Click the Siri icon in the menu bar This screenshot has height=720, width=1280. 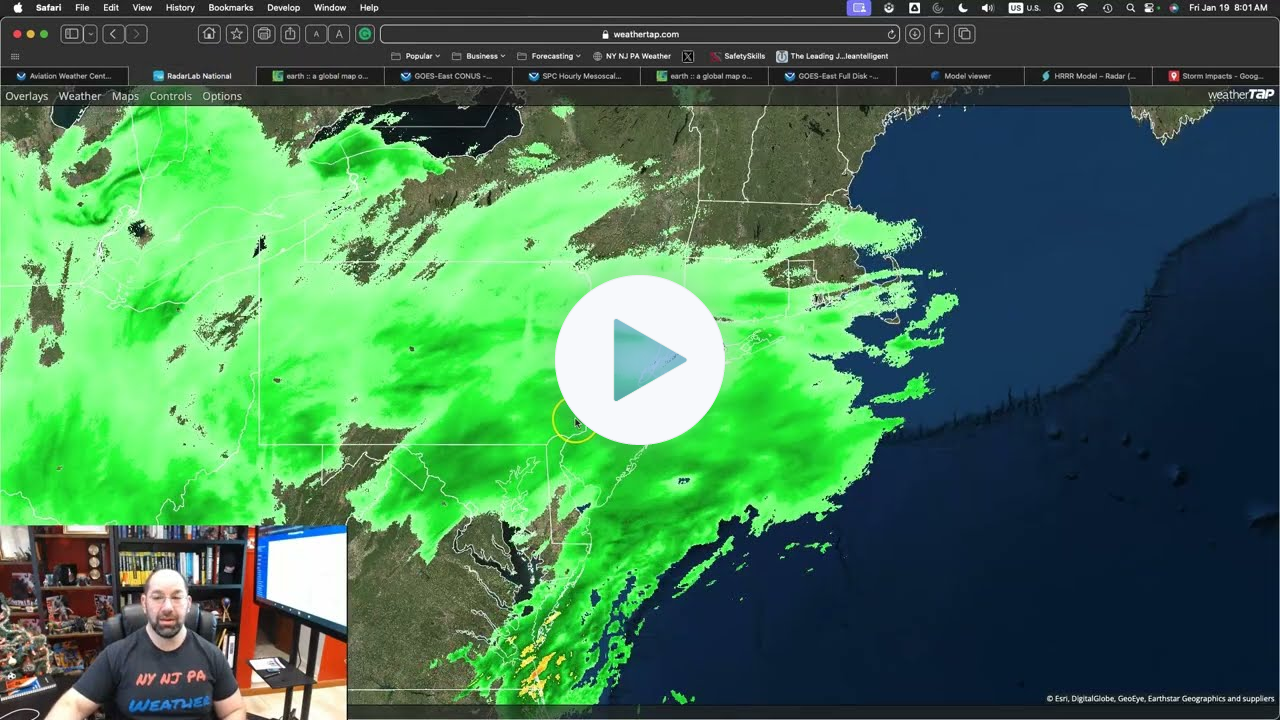click(x=1172, y=7)
